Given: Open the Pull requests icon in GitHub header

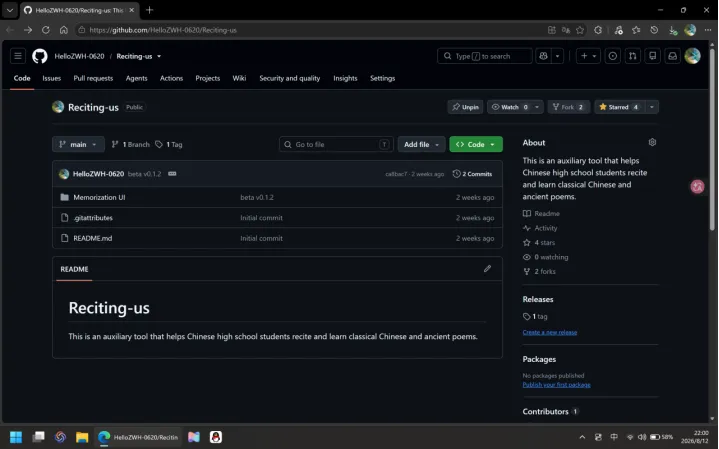Looking at the screenshot, I should tap(633, 56).
